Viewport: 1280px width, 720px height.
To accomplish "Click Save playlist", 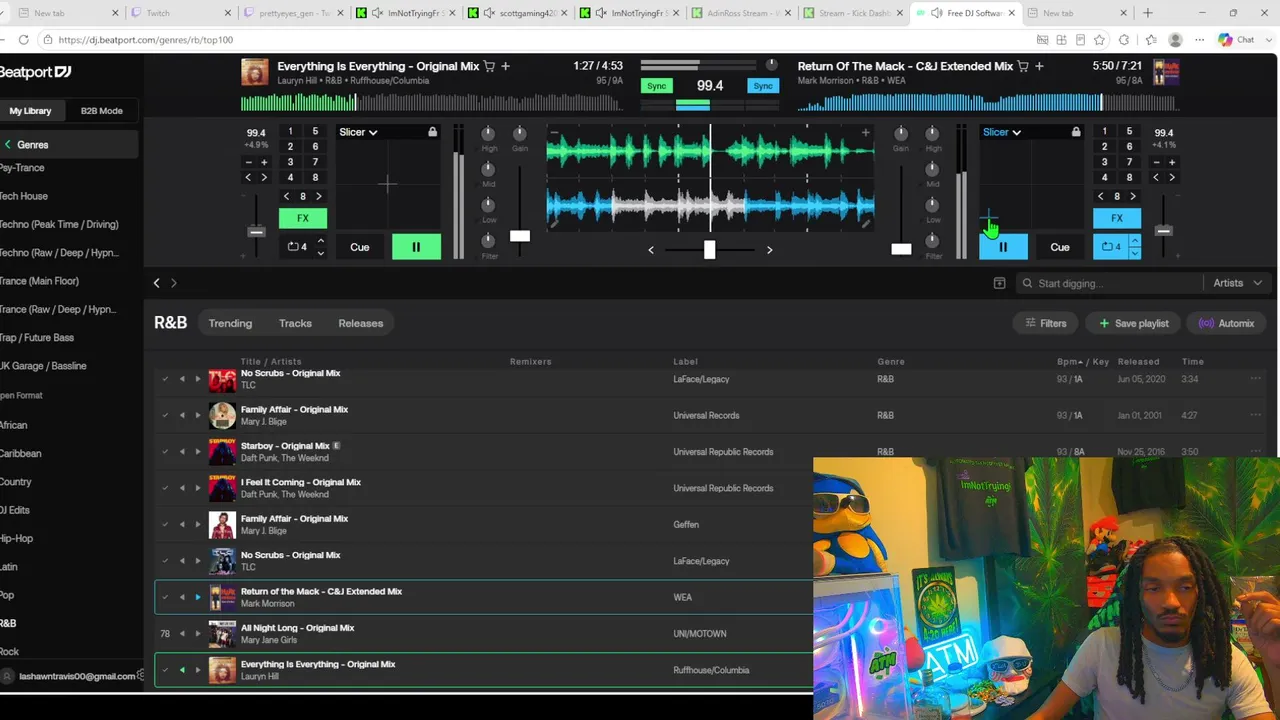I will click(x=1133, y=323).
